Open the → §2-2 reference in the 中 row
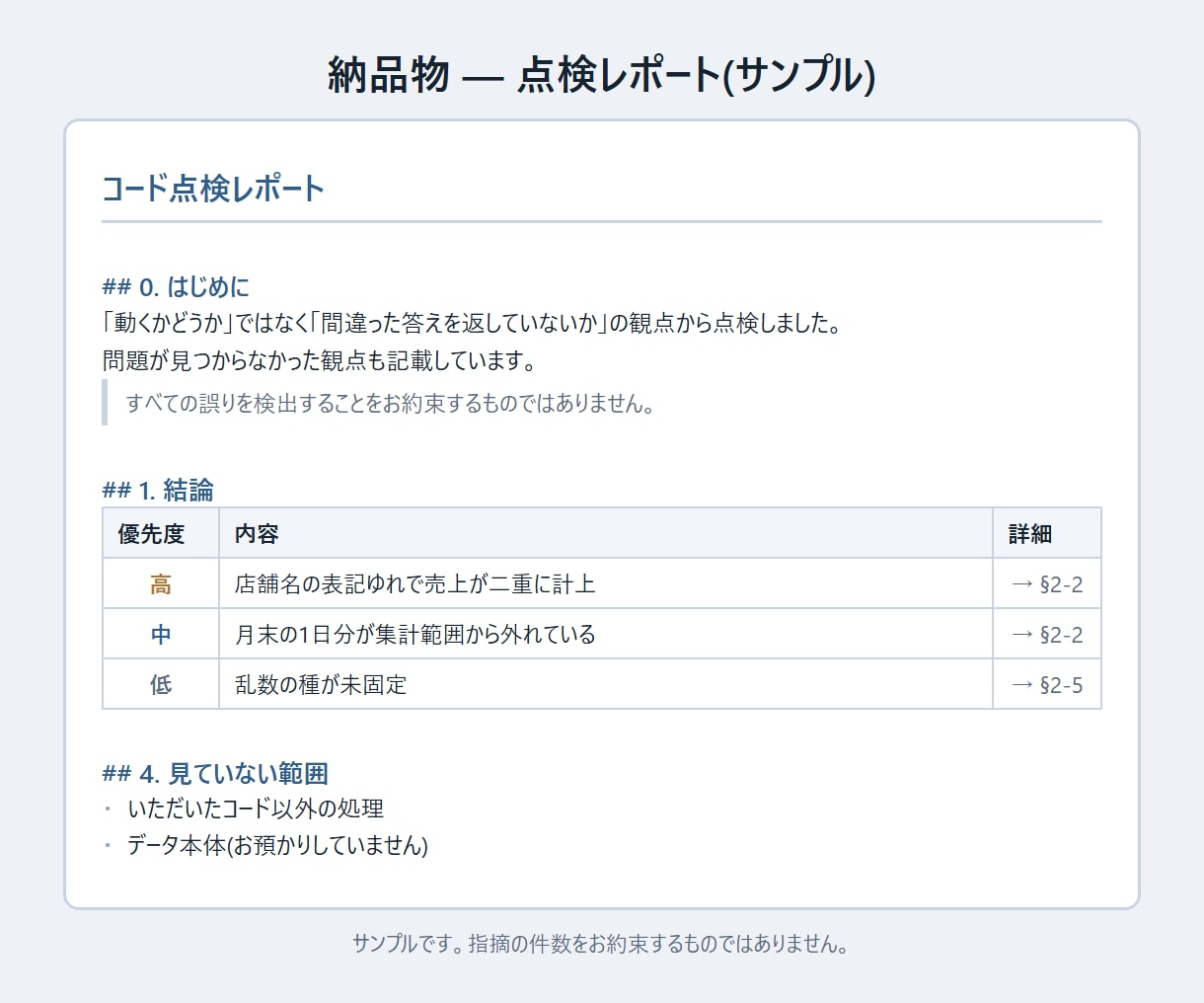The image size is (1204, 1003). pos(1047,635)
